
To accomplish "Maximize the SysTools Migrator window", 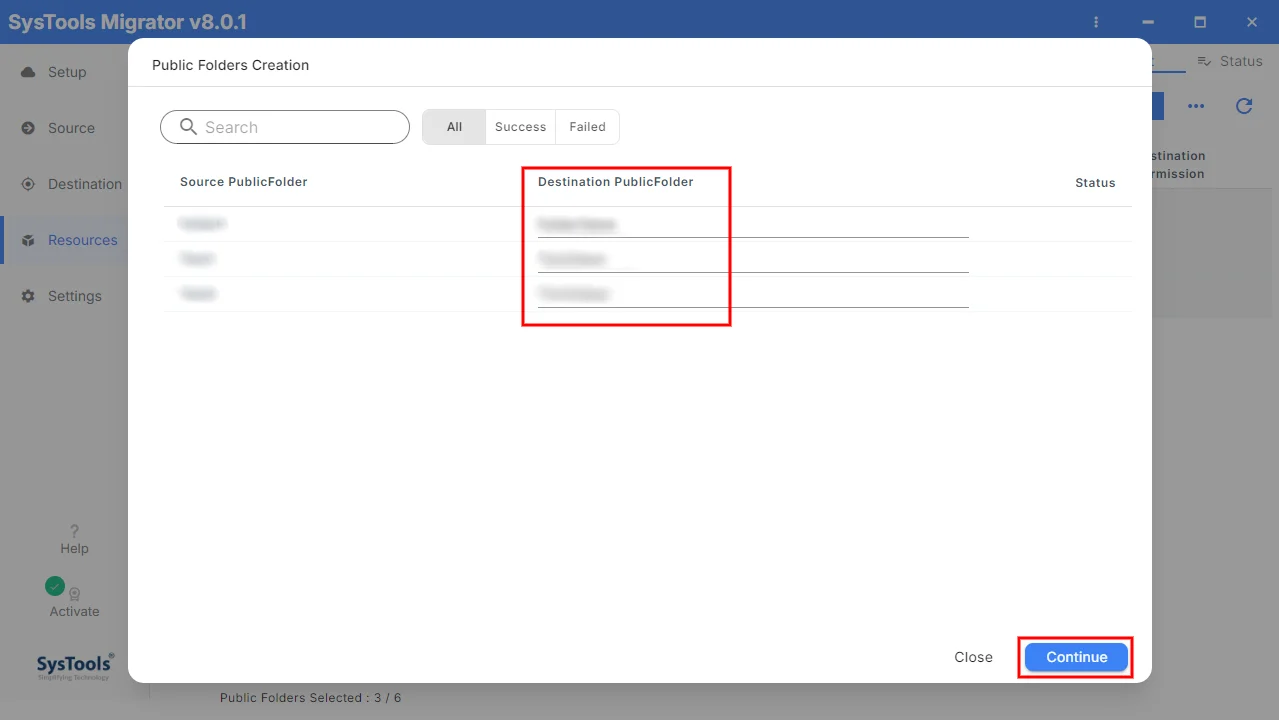I will point(1200,22).
